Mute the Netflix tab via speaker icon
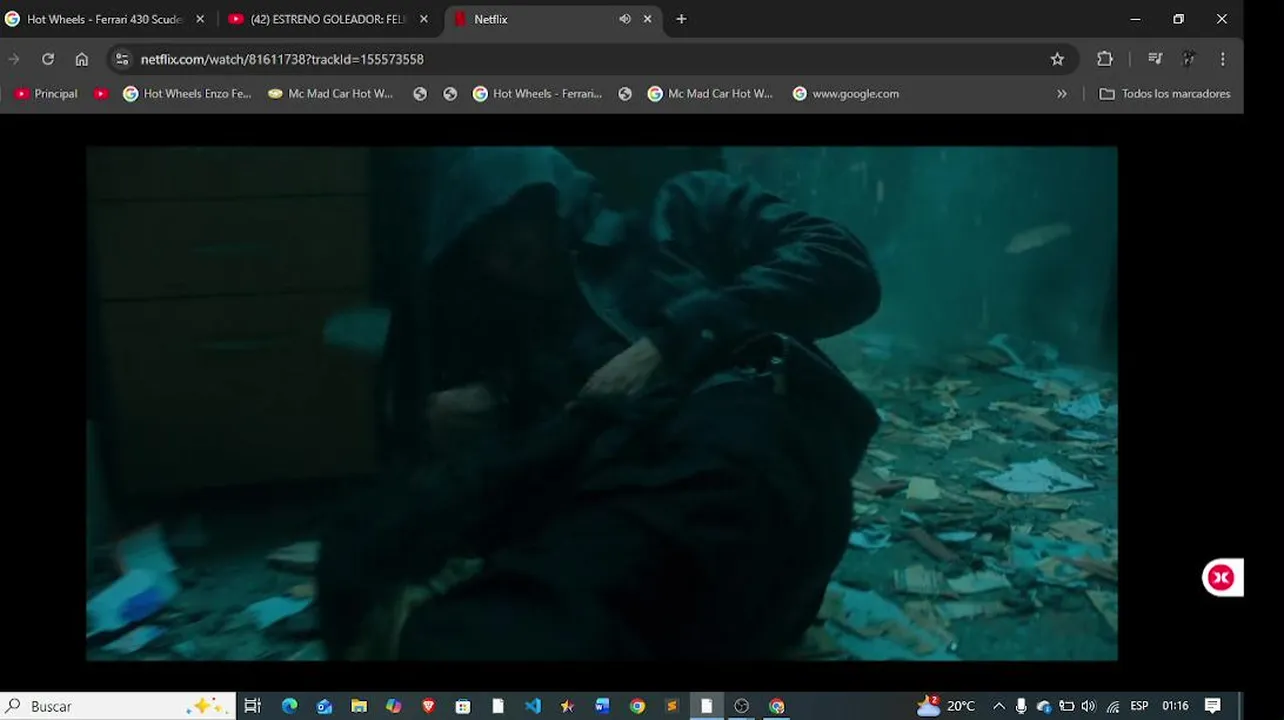The image size is (1284, 720). pos(625,19)
